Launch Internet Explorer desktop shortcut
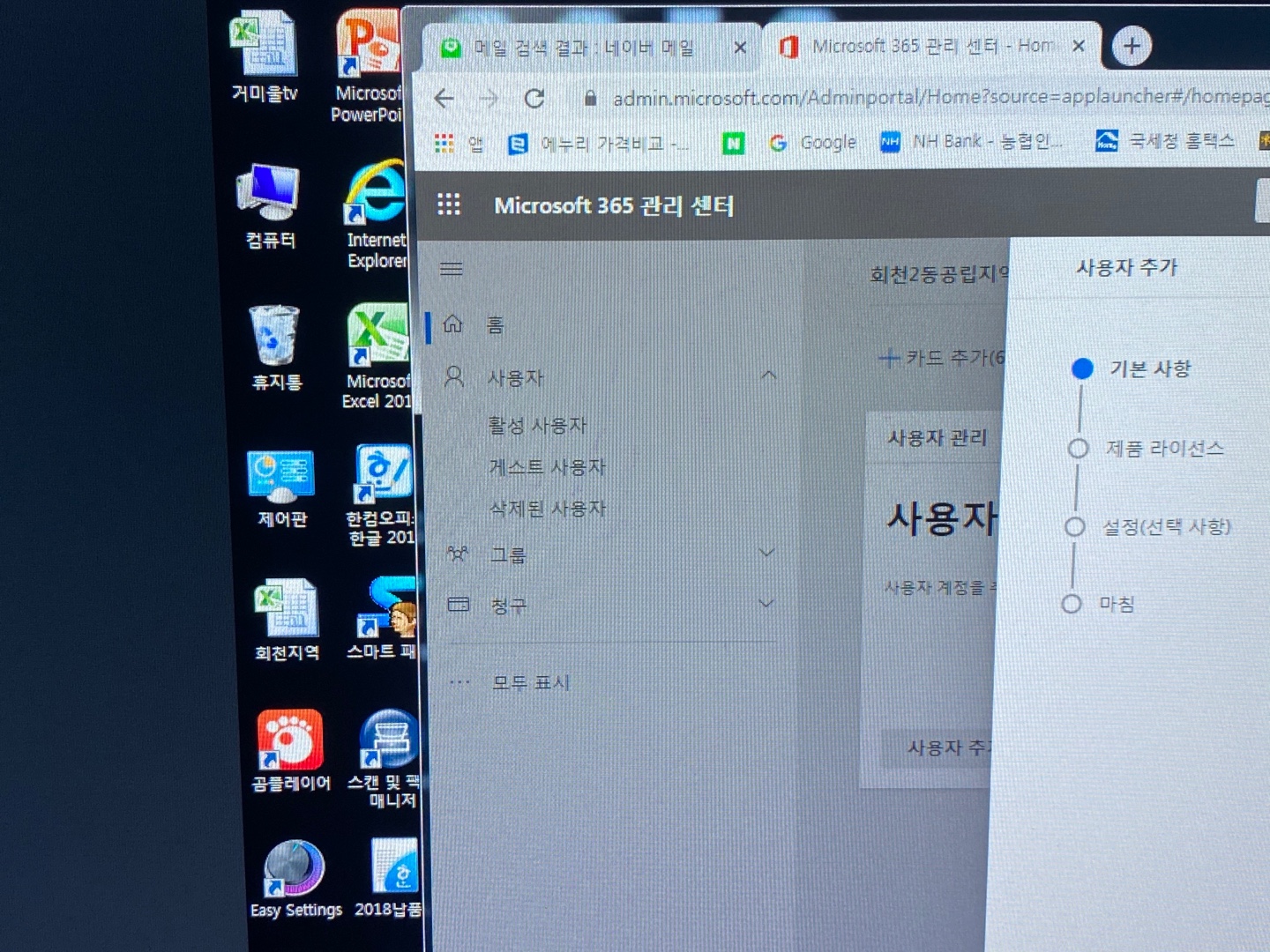The width and height of the screenshot is (1270, 952). pos(376,214)
